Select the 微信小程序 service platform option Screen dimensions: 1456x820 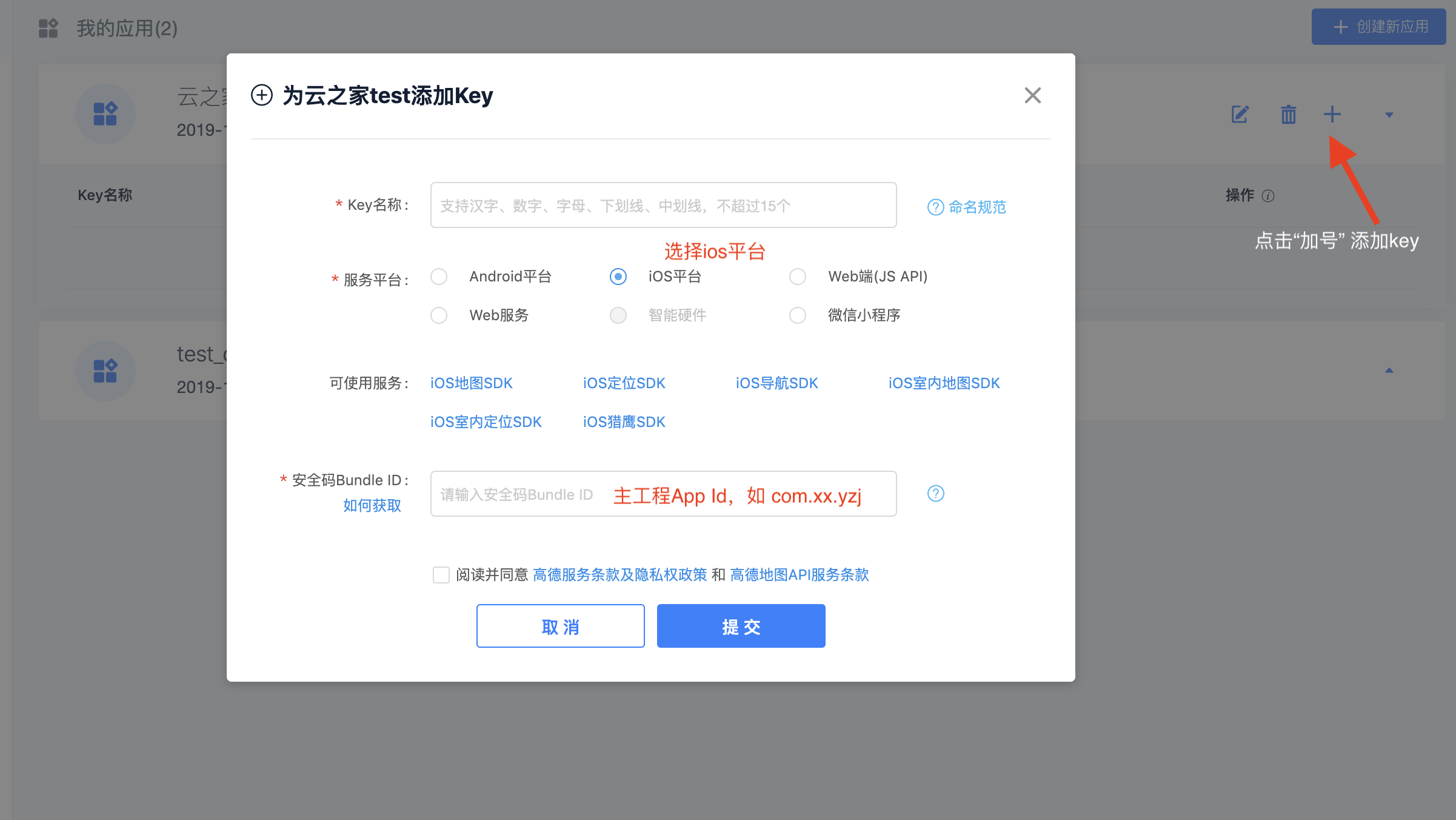pyautogui.click(x=798, y=315)
